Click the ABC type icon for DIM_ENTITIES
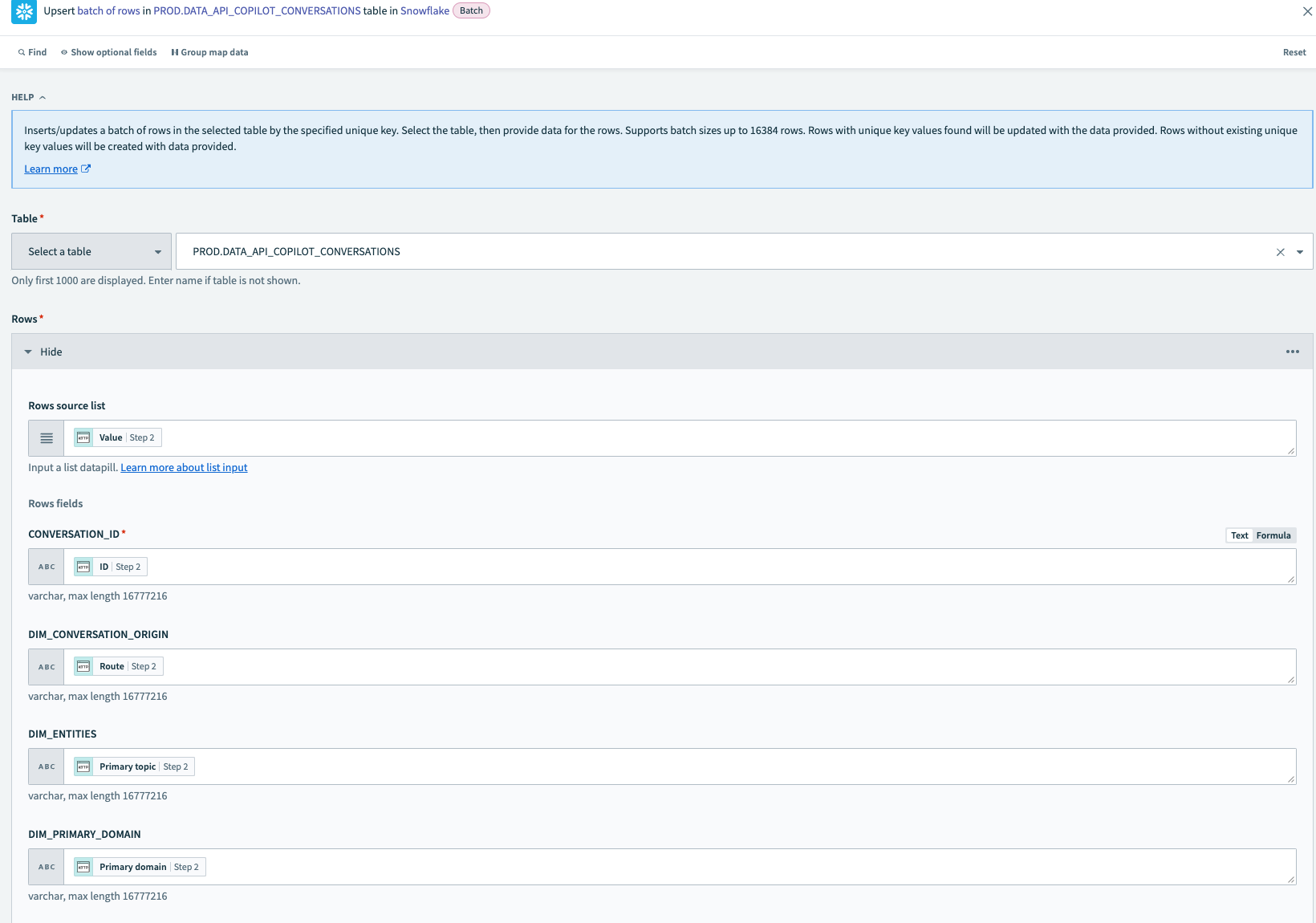 [x=47, y=766]
